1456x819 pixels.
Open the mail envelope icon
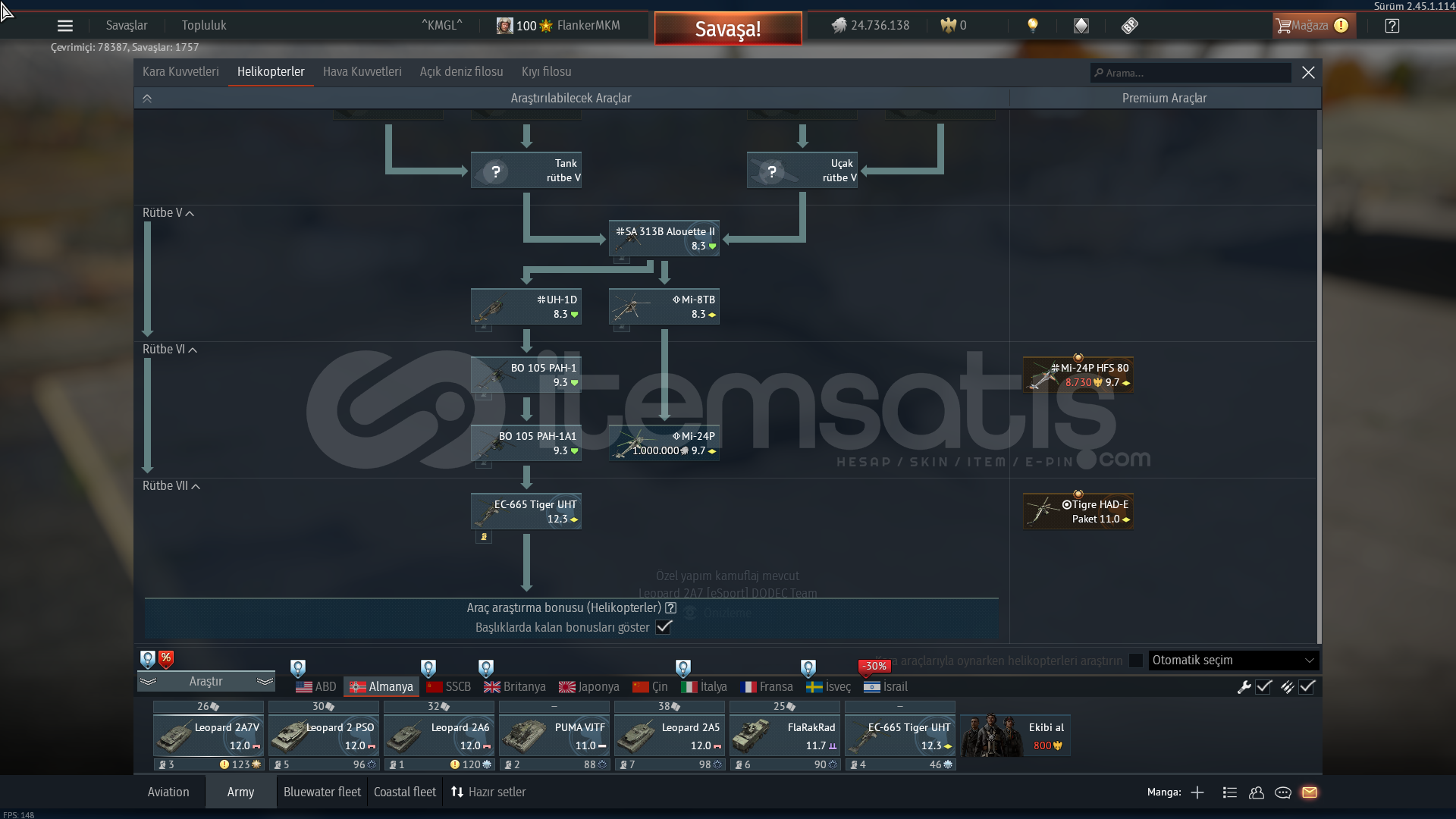click(x=1310, y=792)
